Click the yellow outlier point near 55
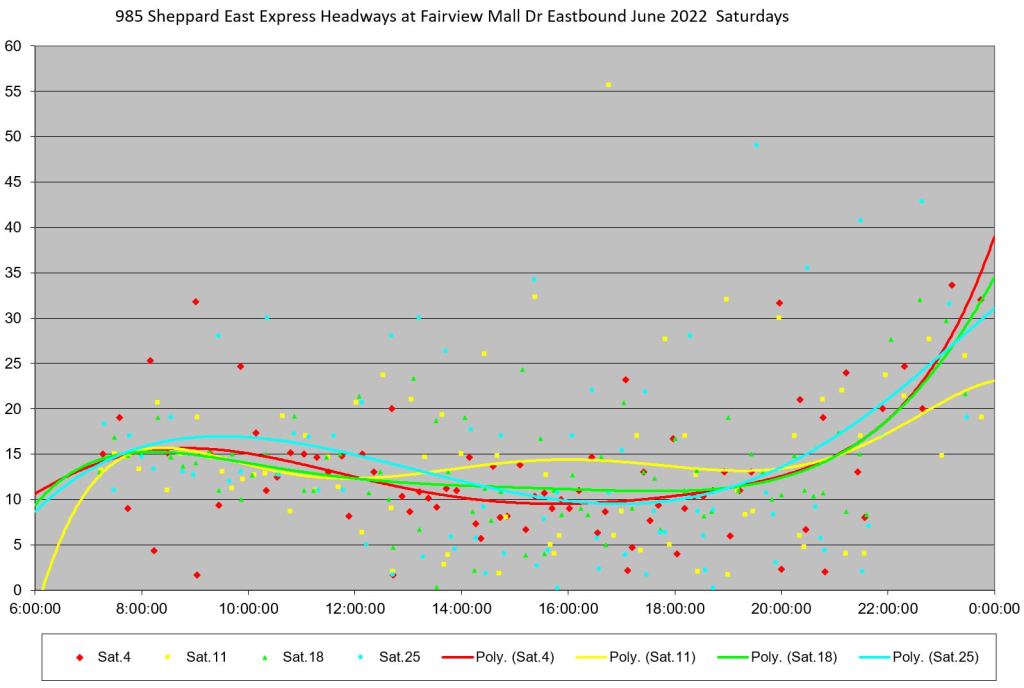This screenshot has width=1024, height=688. pyautogui.click(x=608, y=85)
